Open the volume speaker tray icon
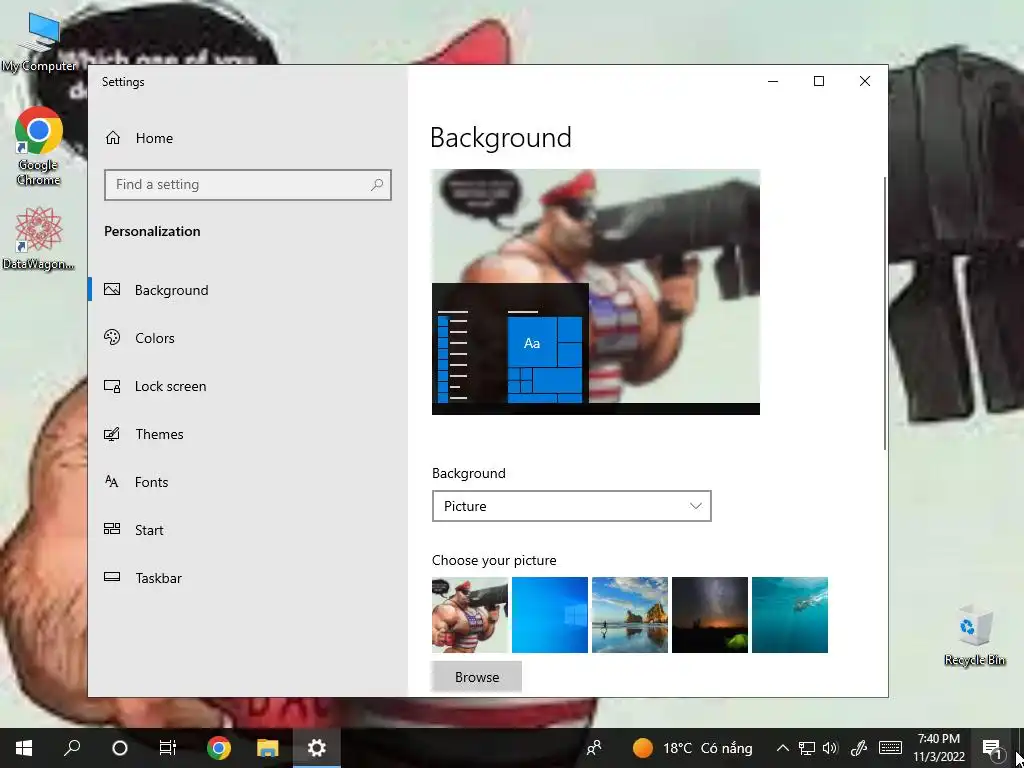The image size is (1024, 768). tap(831, 748)
